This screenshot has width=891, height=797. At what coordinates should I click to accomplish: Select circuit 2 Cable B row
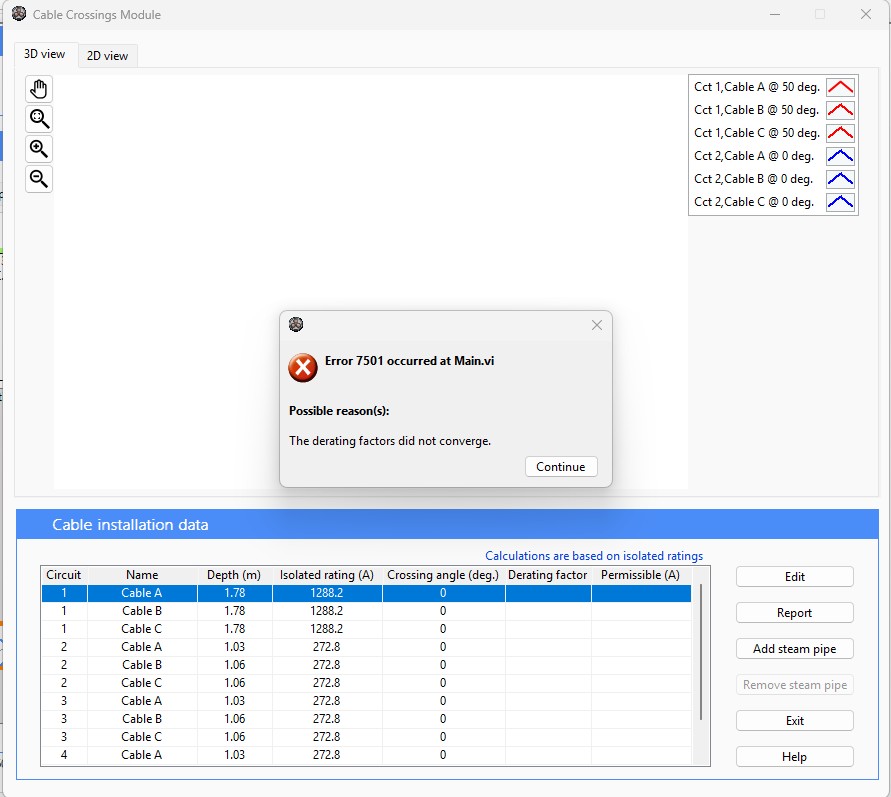coord(367,665)
